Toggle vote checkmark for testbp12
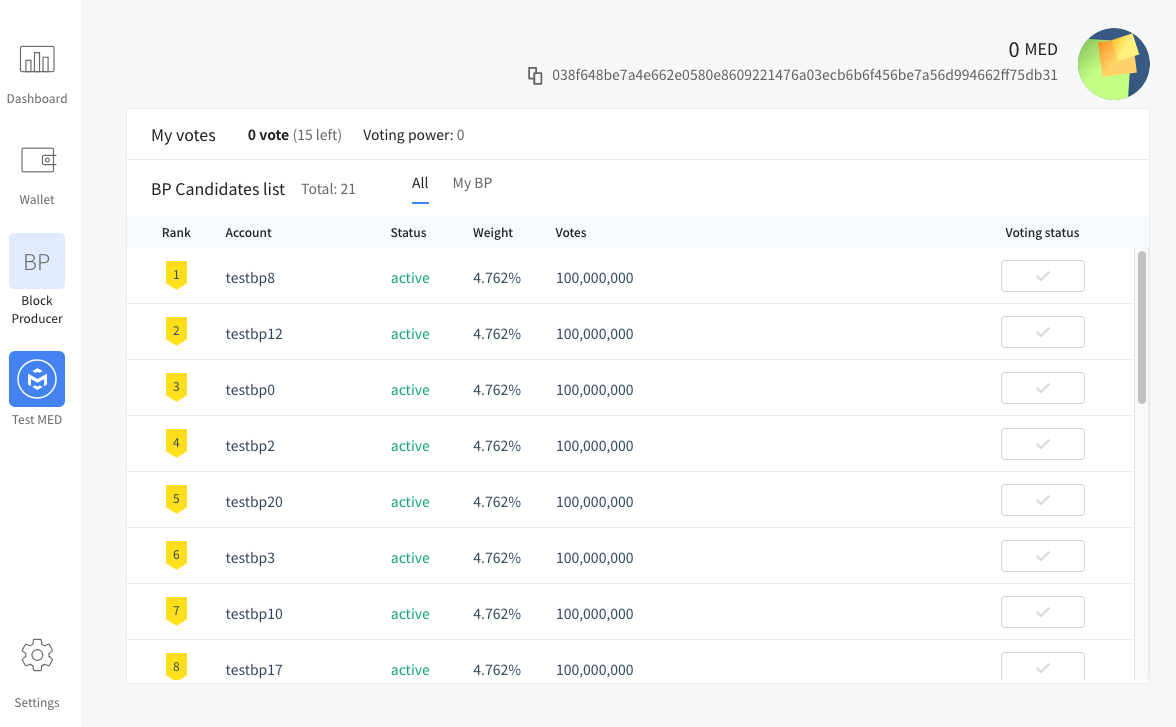Image resolution: width=1176 pixels, height=727 pixels. pos(1042,332)
